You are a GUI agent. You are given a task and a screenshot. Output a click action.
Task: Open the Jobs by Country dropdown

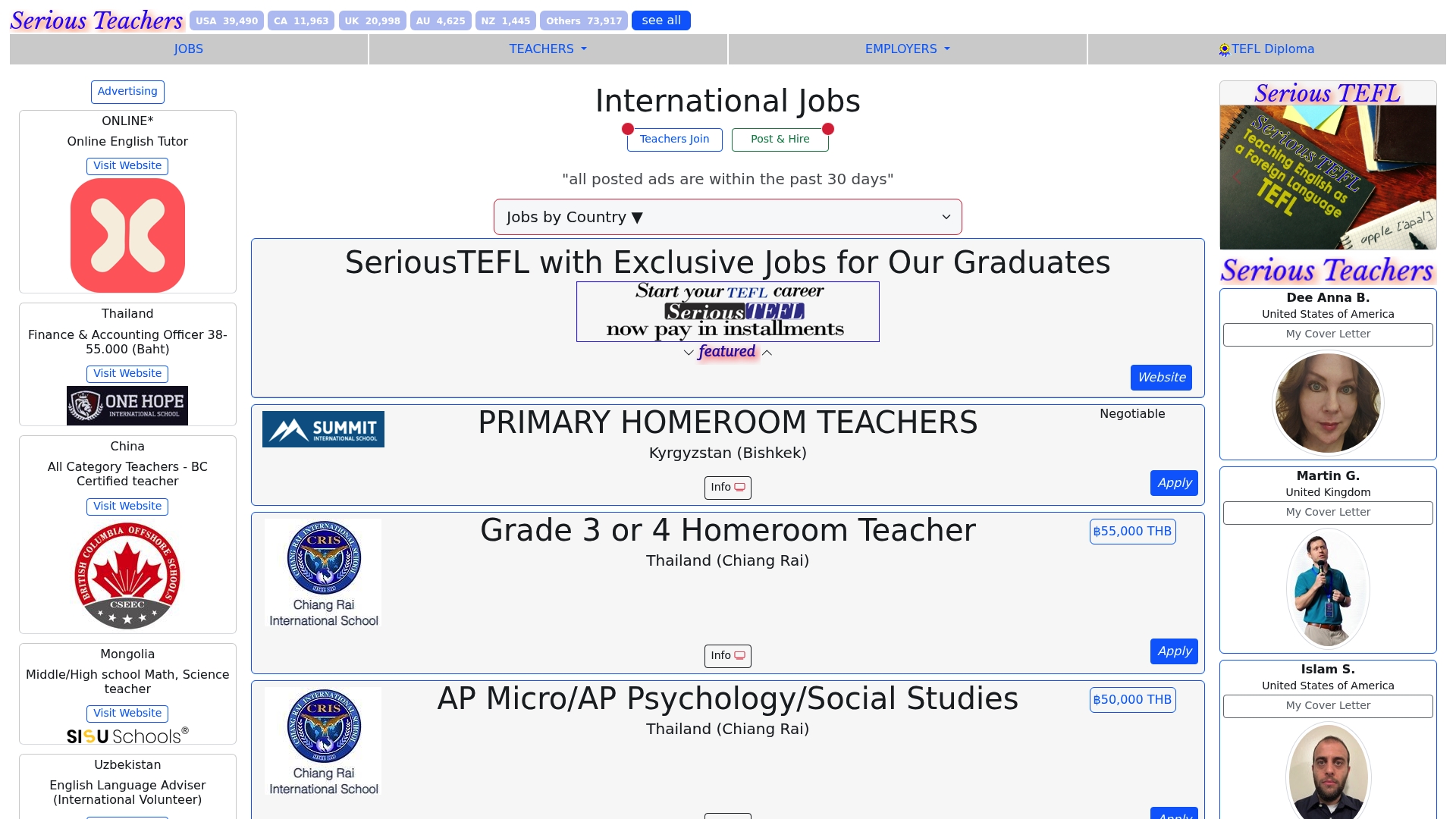727,217
